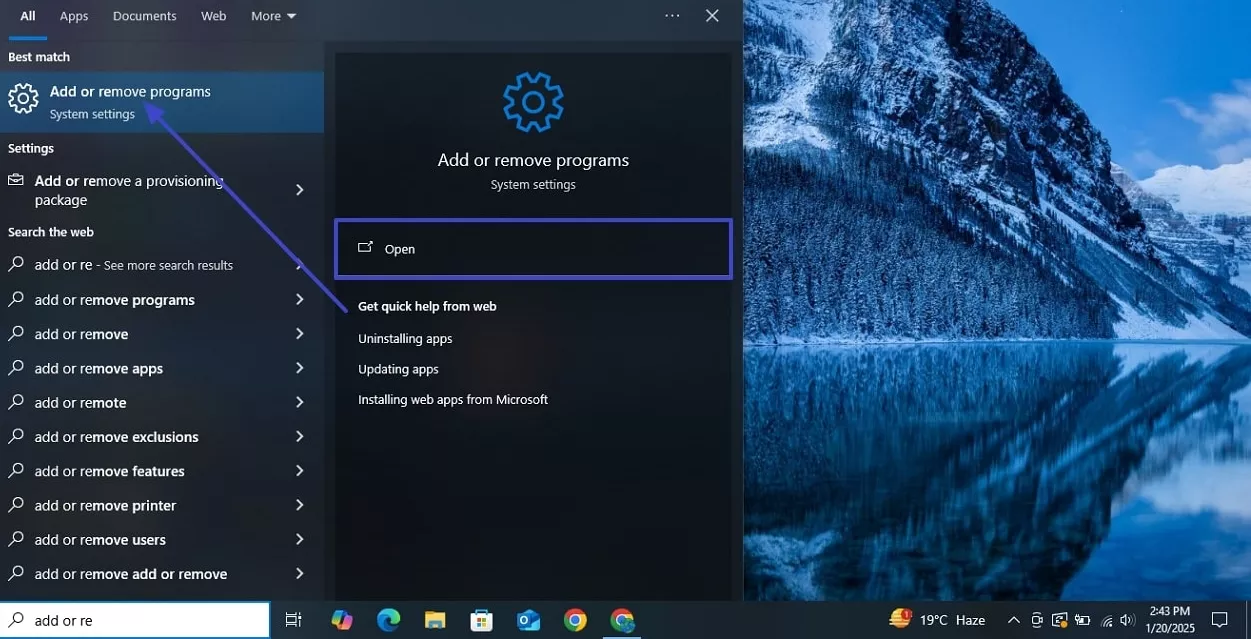Click the Wi-Fi icon in system tray
This screenshot has width=1251, height=639.
point(1105,620)
